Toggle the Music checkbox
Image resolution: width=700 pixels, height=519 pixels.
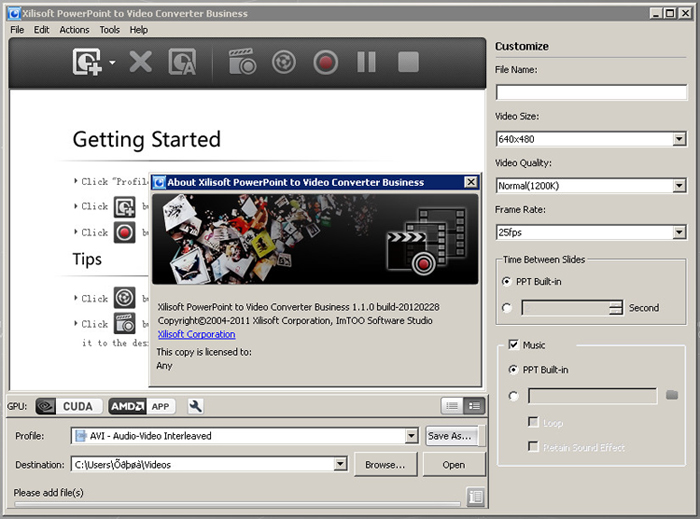[513, 345]
